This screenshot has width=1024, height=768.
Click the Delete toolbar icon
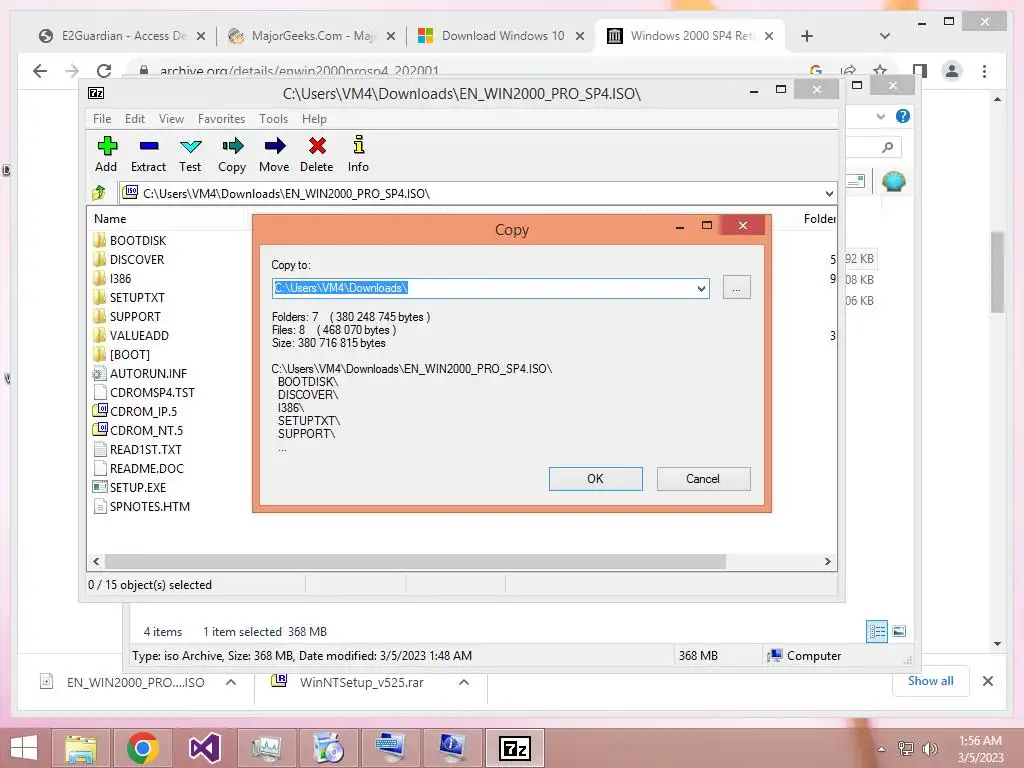(317, 155)
